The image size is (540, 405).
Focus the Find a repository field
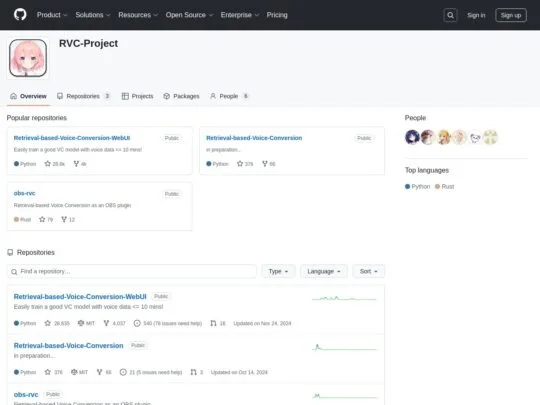[132, 271]
